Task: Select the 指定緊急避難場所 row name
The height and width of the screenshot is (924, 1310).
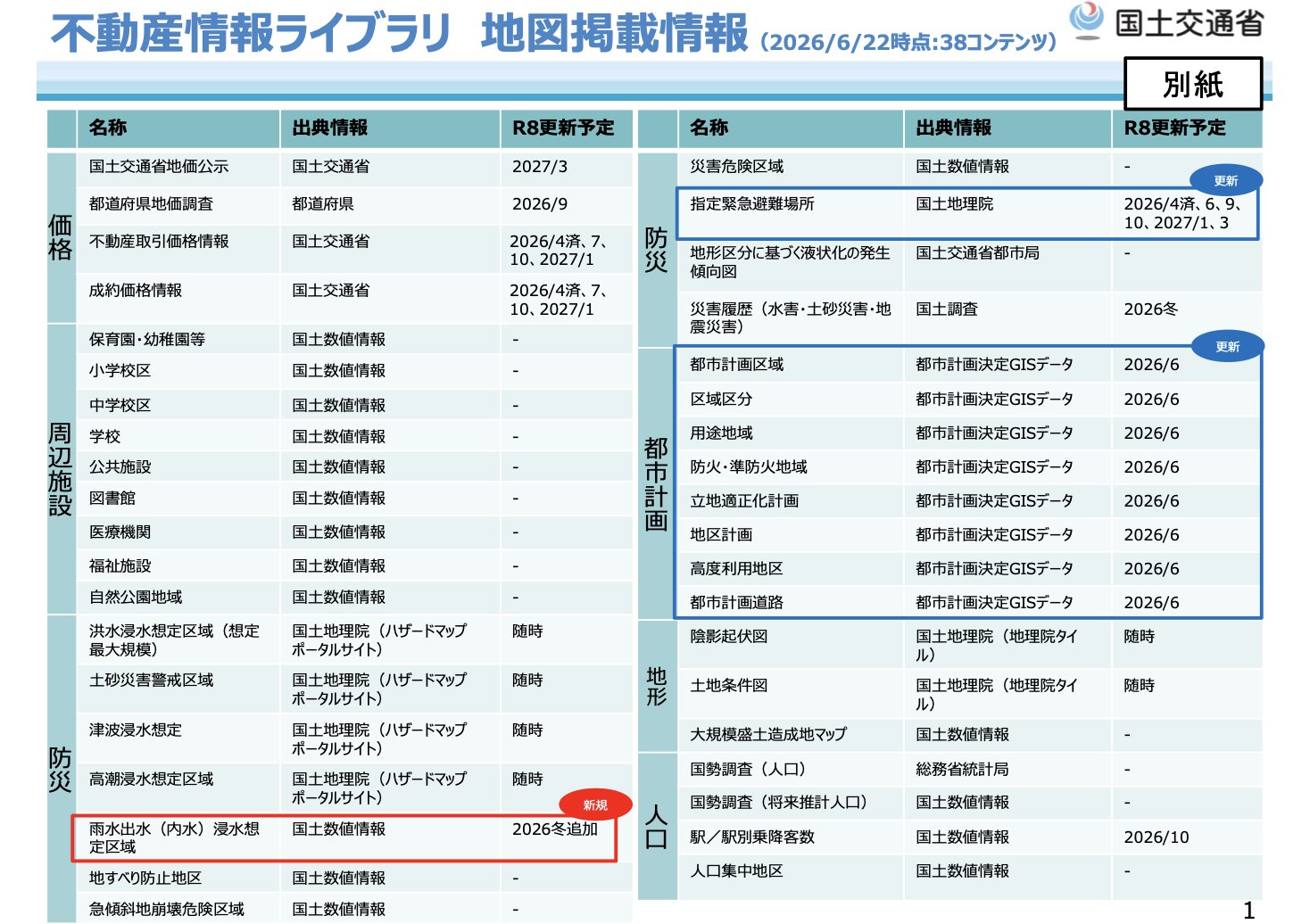Action: pyautogui.click(x=752, y=204)
